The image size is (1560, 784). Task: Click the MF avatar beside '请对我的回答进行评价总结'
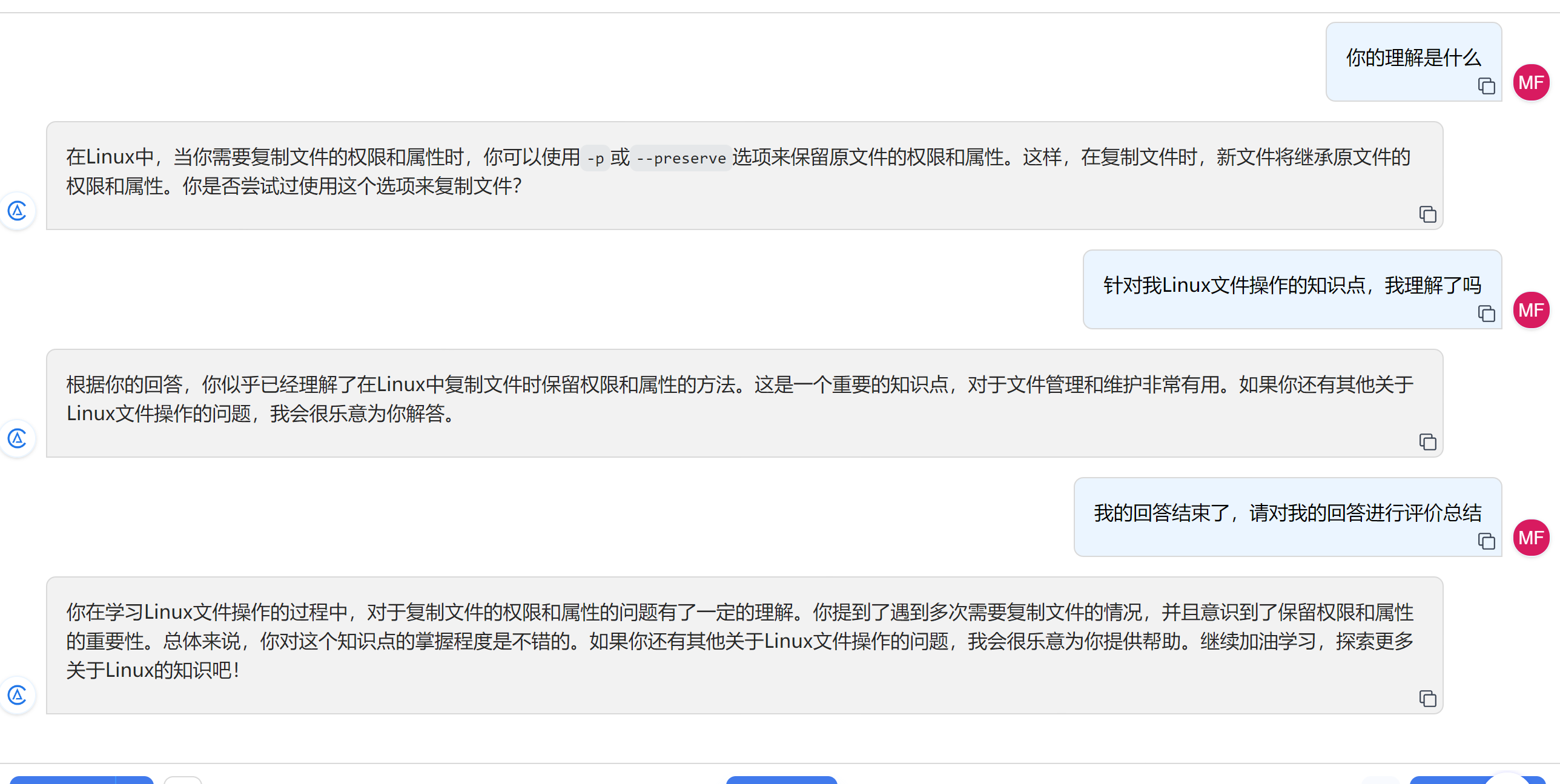1531,538
